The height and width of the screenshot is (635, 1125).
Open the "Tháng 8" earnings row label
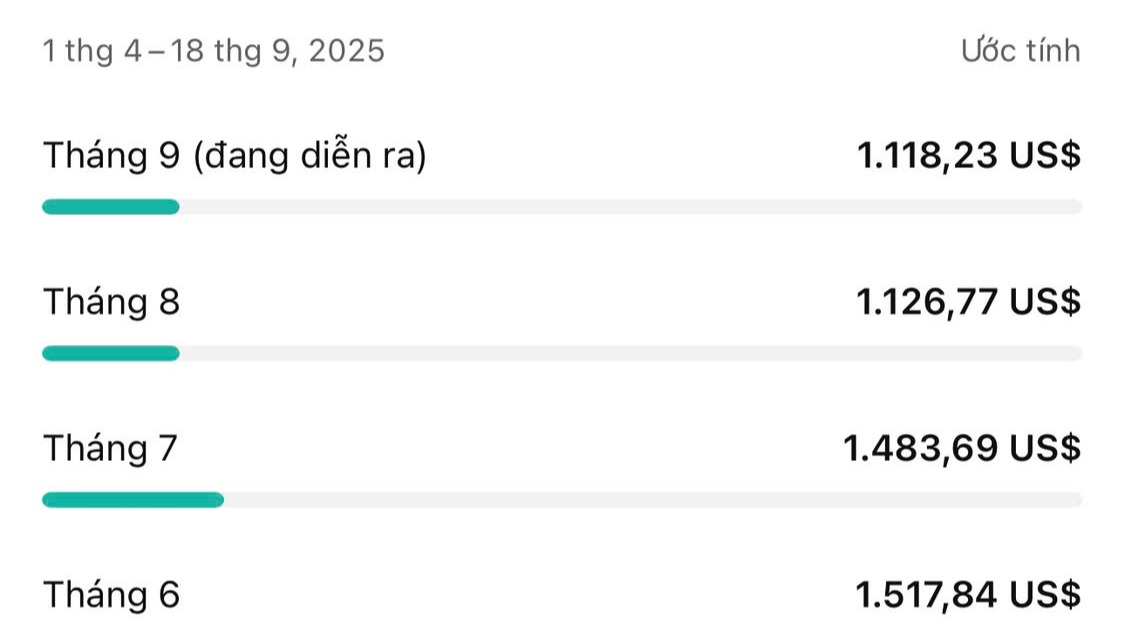(111, 302)
